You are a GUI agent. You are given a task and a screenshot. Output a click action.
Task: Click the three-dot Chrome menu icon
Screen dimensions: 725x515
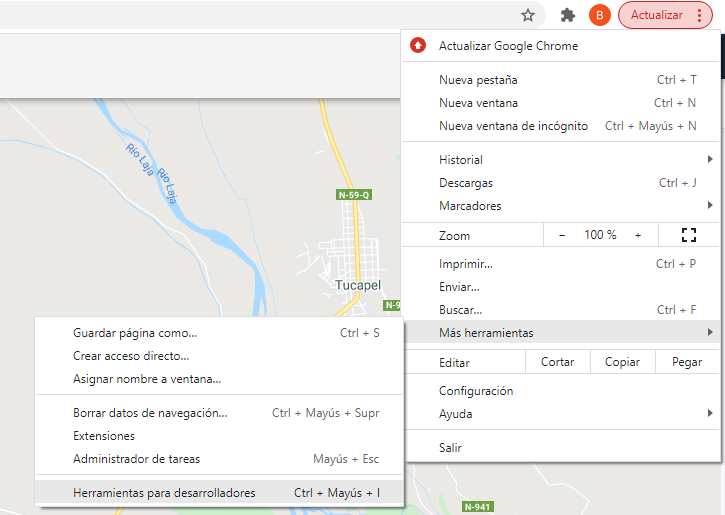click(700, 15)
